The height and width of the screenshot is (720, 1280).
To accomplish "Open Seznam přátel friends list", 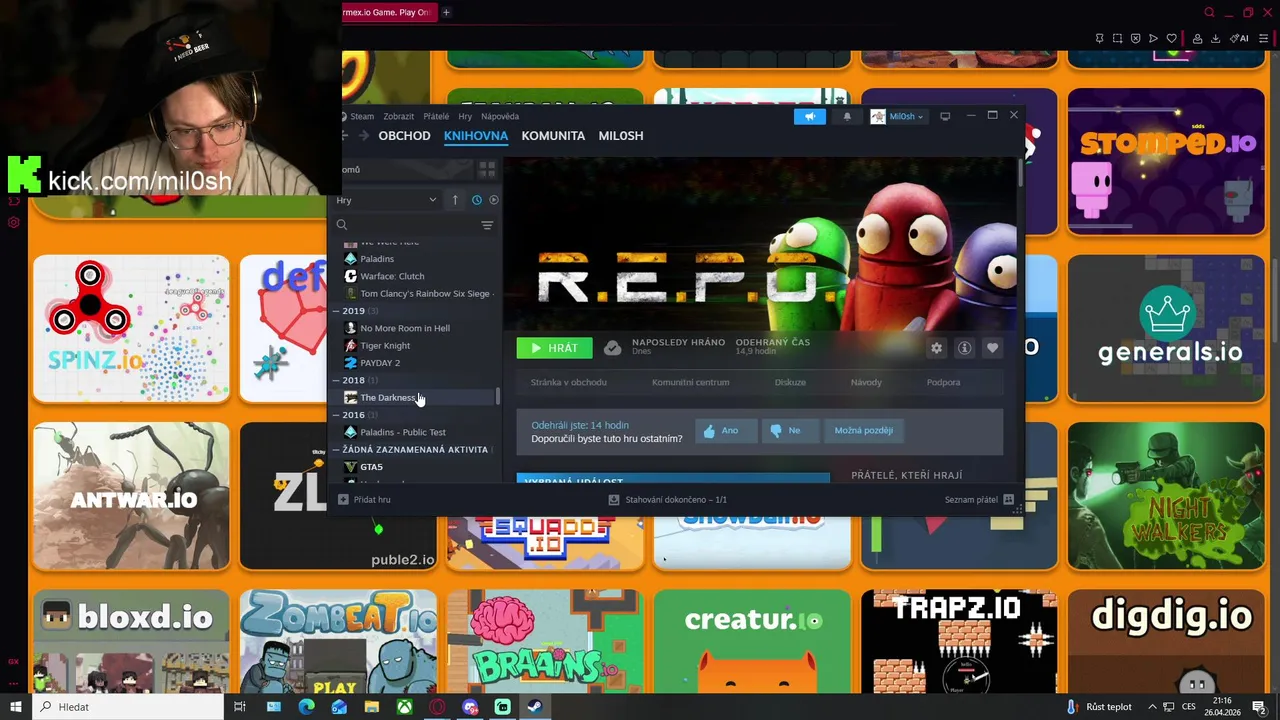I will click(x=979, y=499).
